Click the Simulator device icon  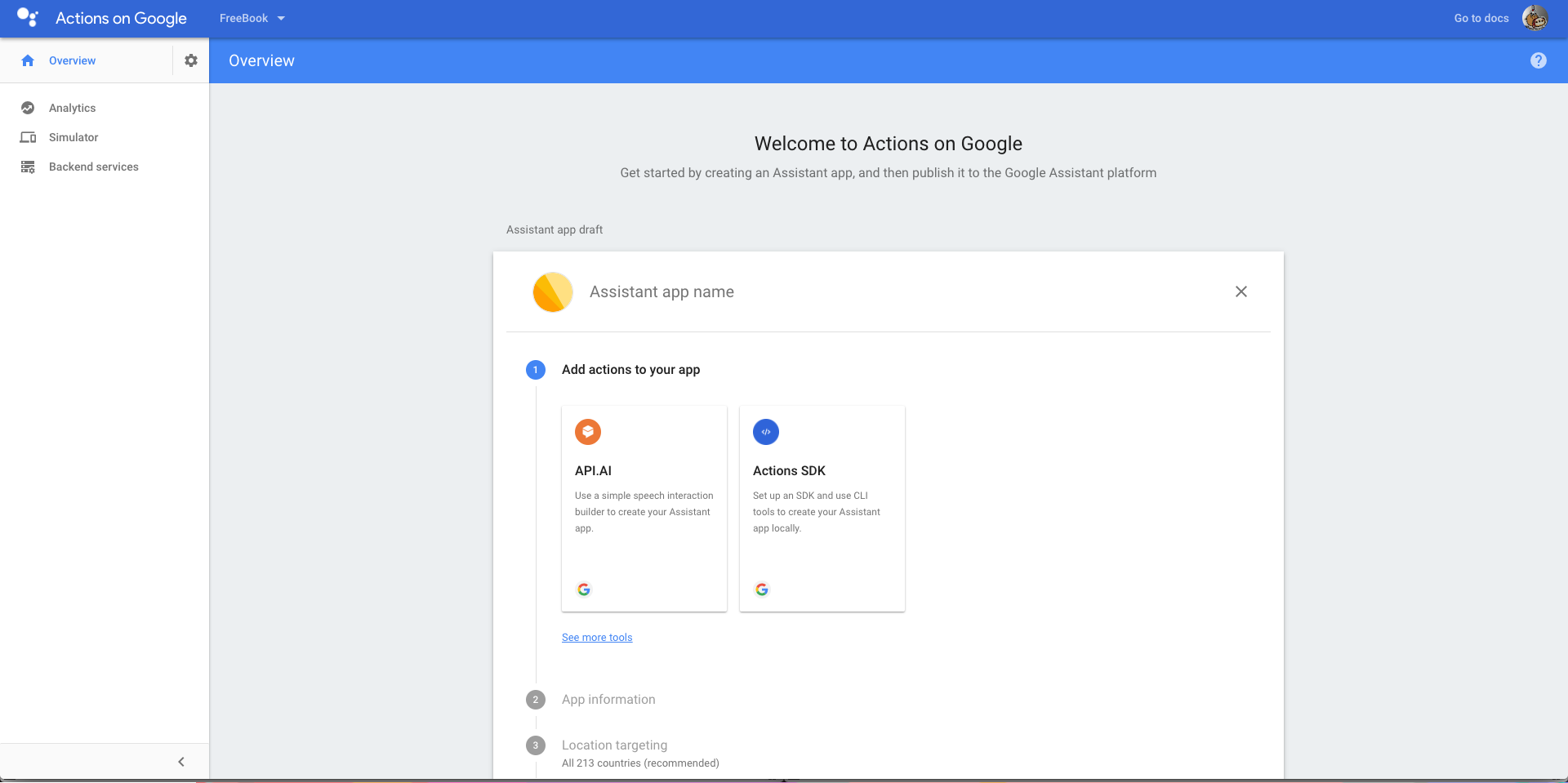28,137
